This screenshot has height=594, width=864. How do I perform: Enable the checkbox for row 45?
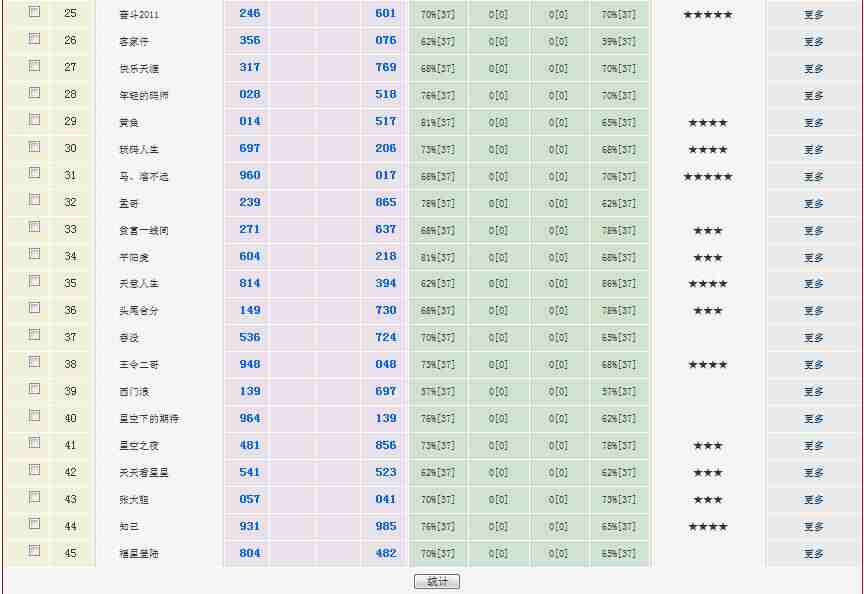click(x=34, y=550)
